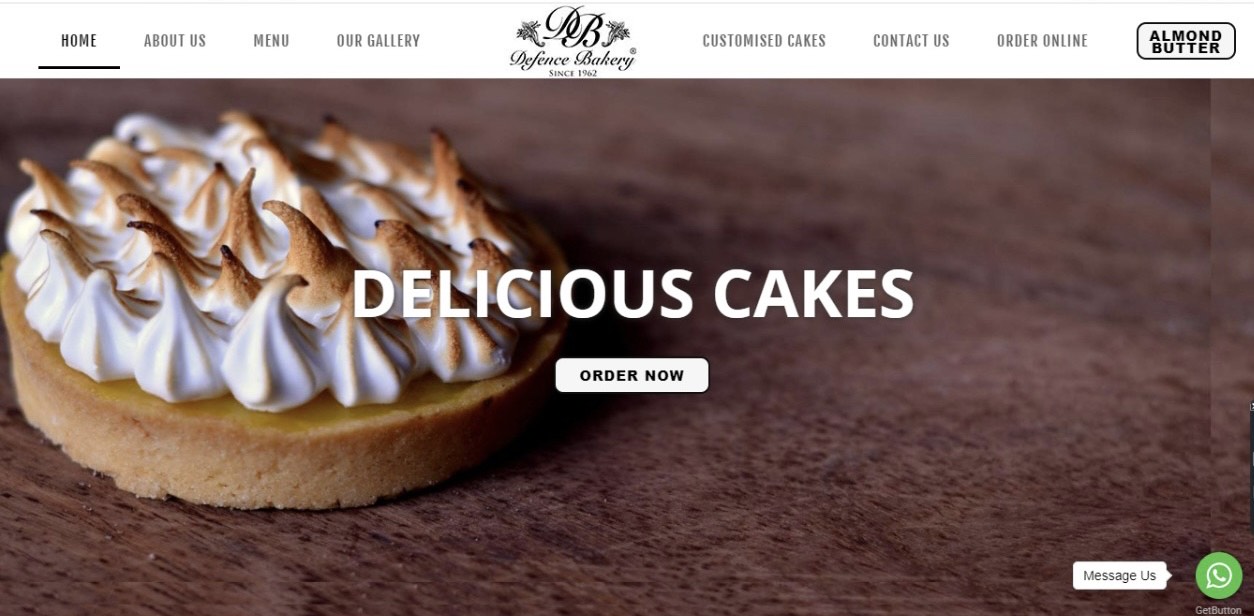Screen dimensions: 1254x616
Task: Click the Order Now button
Action: click(632, 375)
